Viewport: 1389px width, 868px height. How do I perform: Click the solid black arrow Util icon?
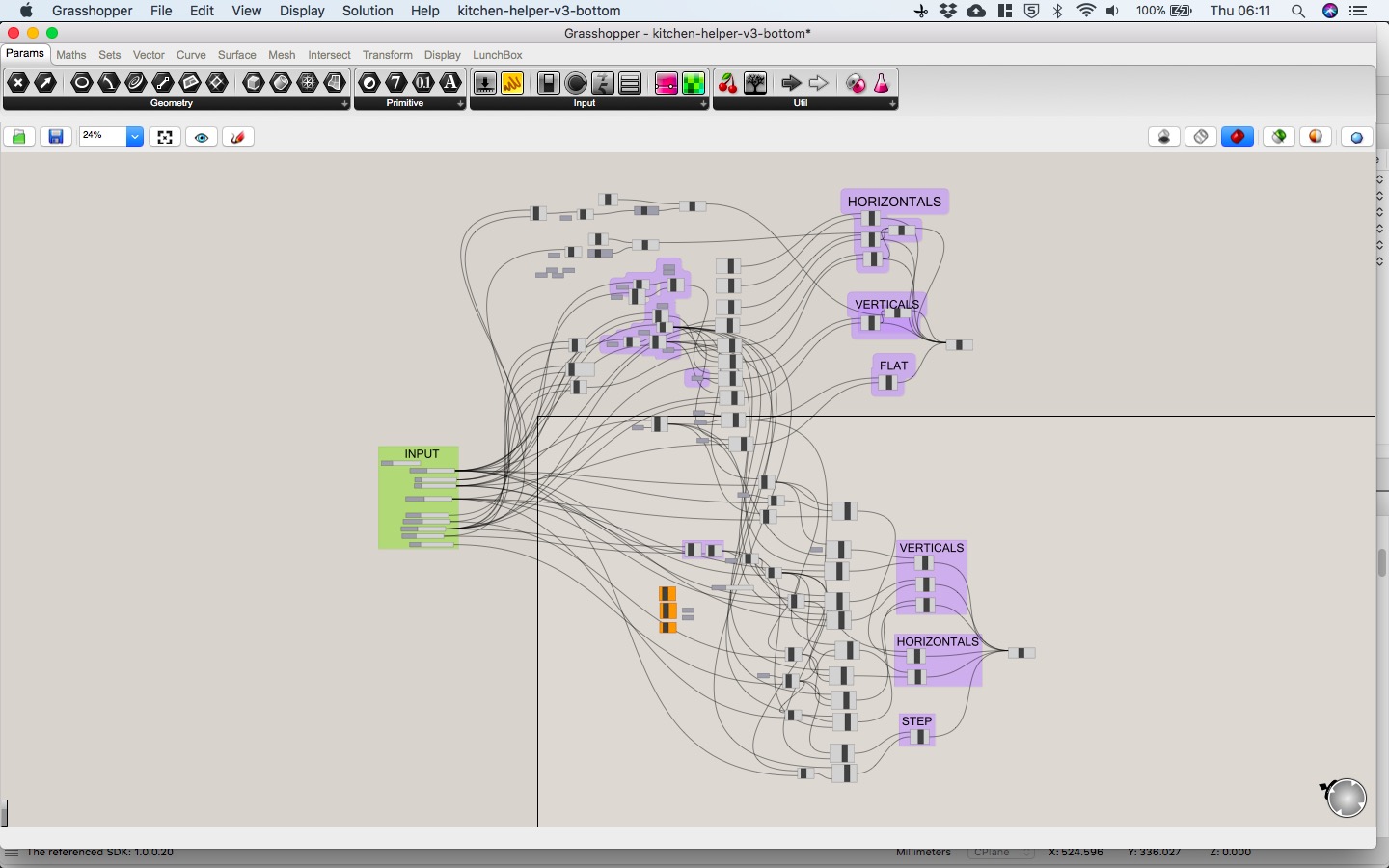(792, 83)
